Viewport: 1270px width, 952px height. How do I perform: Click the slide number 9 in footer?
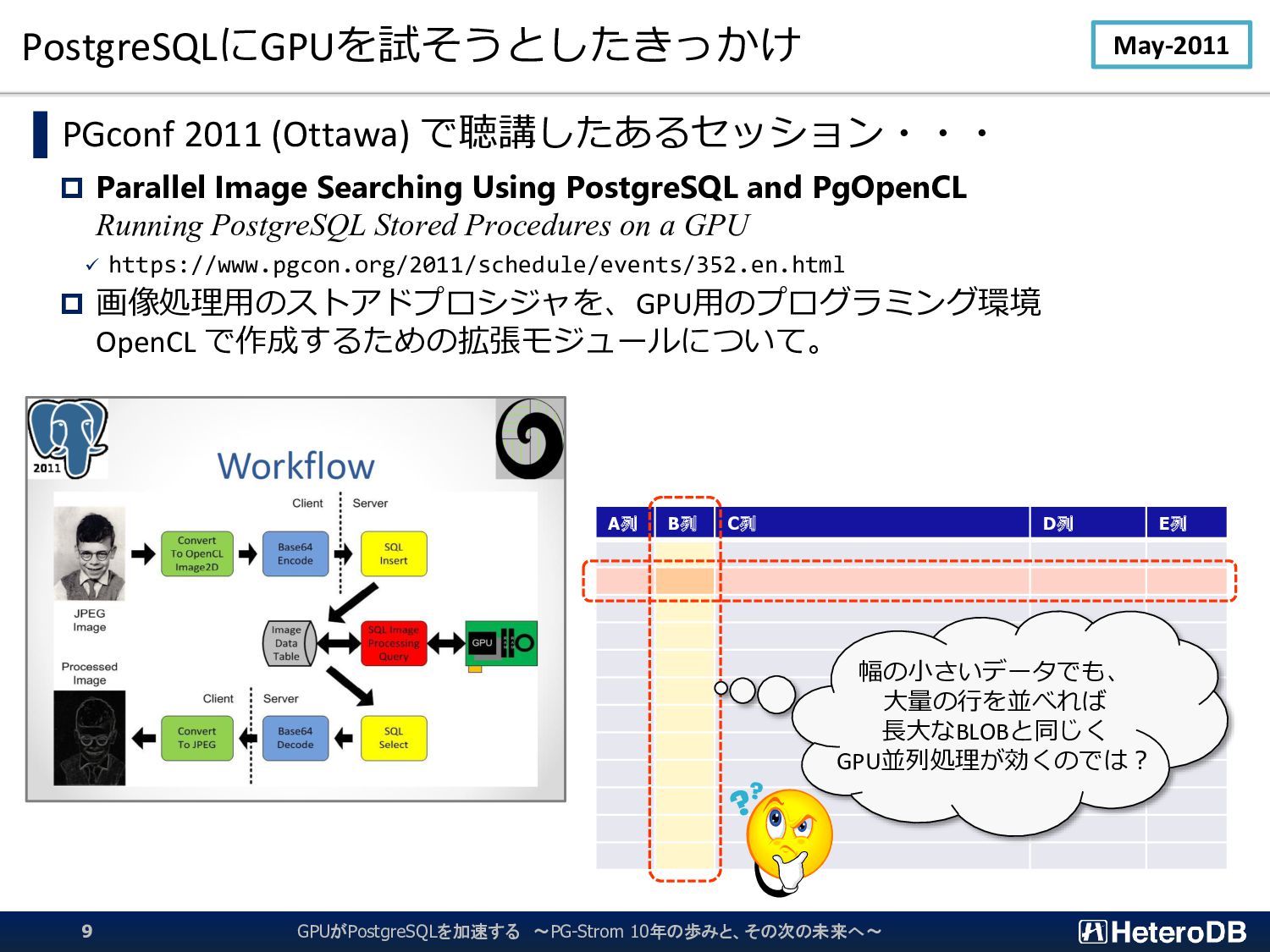pyautogui.click(x=86, y=932)
